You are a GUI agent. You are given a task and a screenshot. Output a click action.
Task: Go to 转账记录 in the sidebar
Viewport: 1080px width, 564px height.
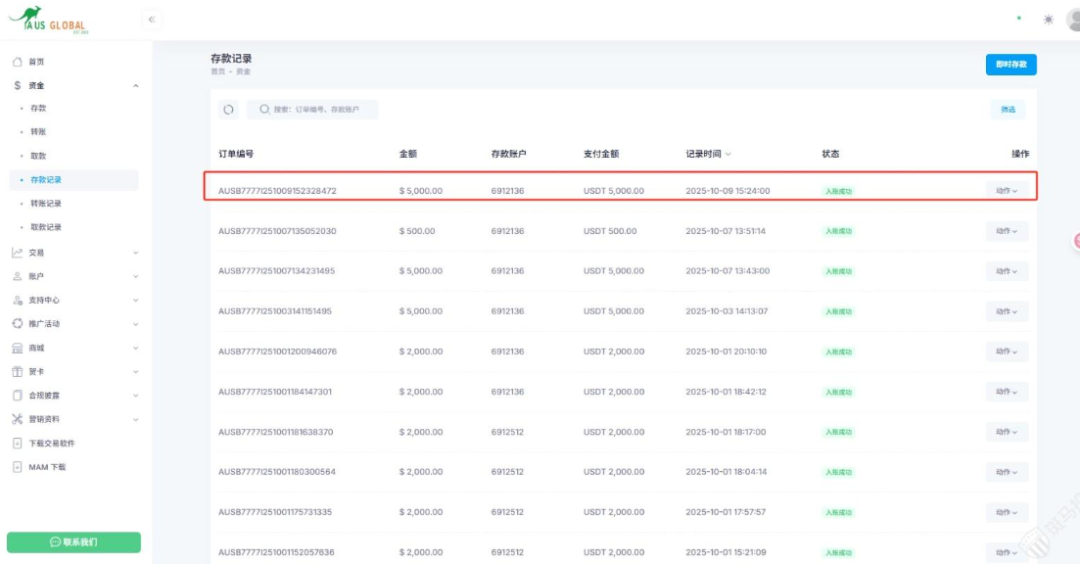(46, 203)
